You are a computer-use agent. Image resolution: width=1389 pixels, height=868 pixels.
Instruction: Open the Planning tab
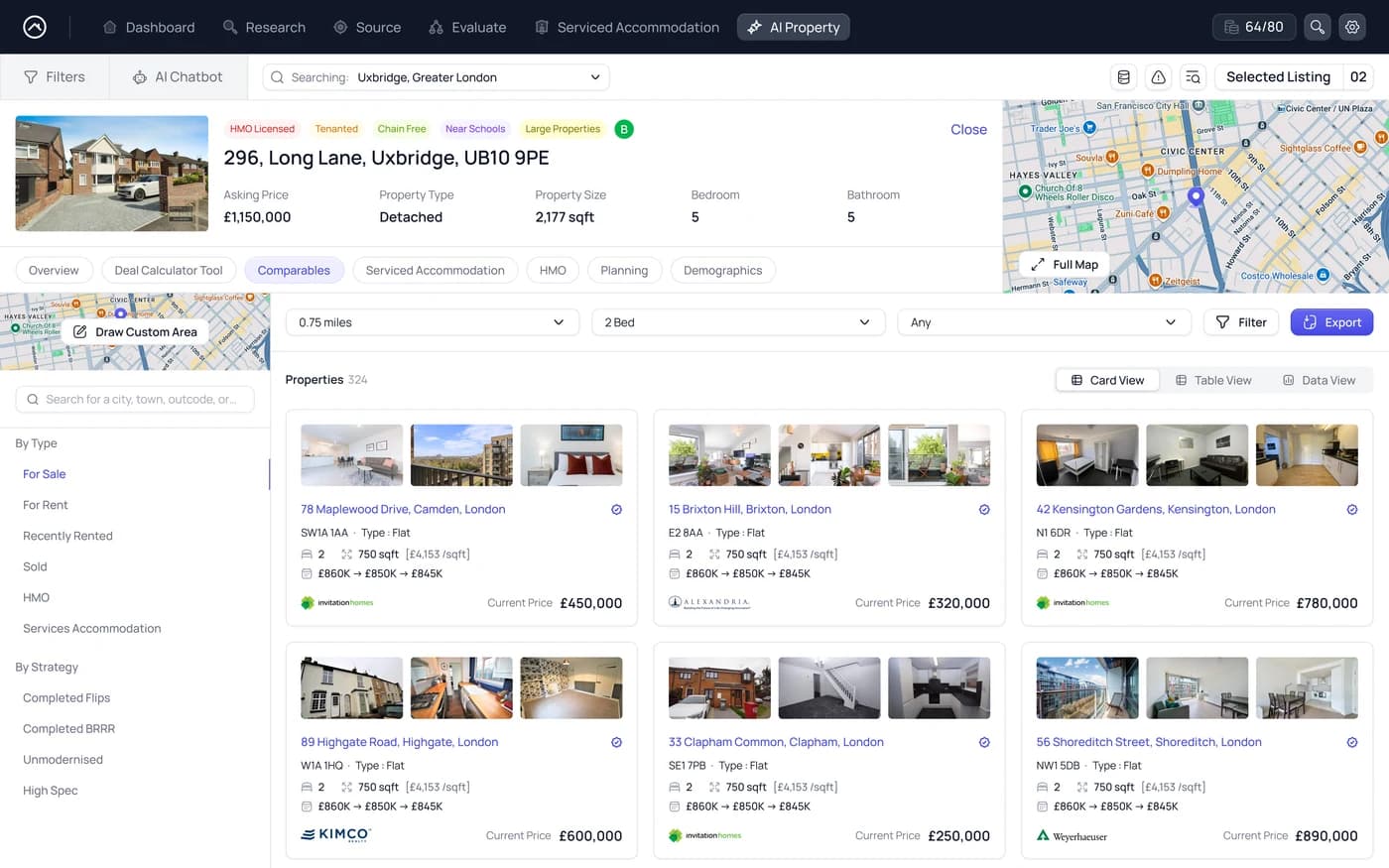624,270
